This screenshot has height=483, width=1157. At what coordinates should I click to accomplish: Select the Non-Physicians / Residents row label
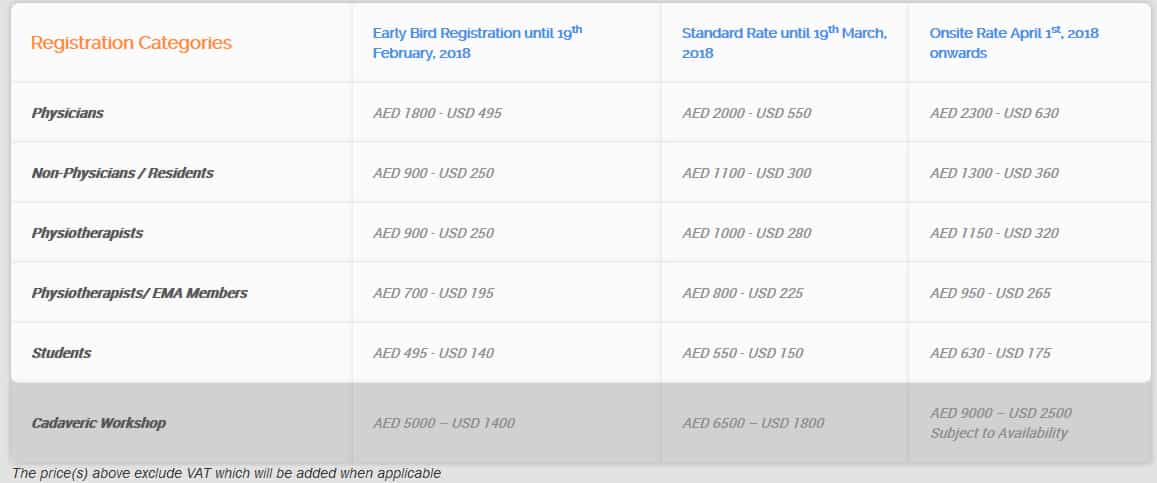tap(122, 173)
